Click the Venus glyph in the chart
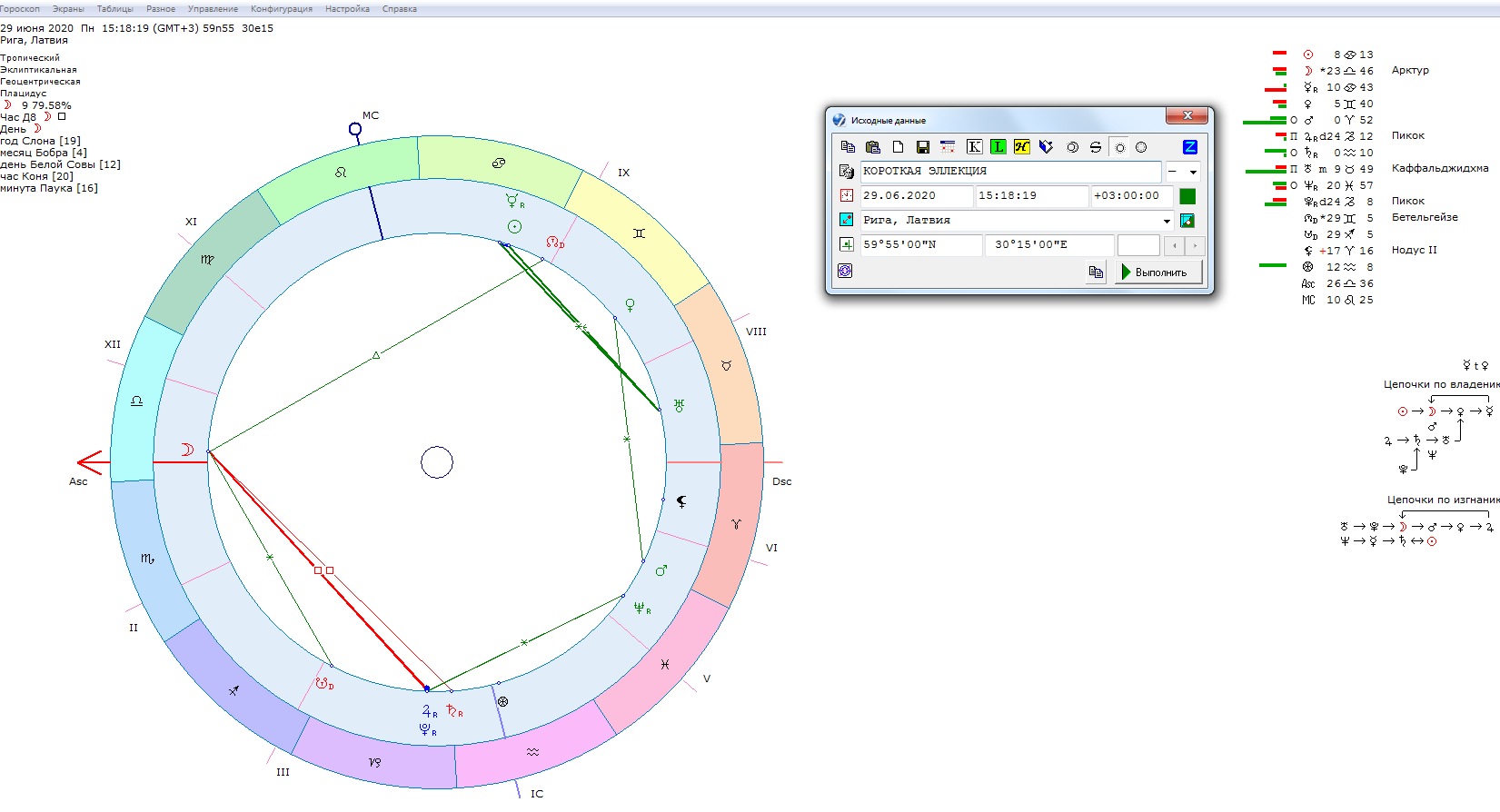Screen dimensions: 1500x812 (x=630, y=305)
